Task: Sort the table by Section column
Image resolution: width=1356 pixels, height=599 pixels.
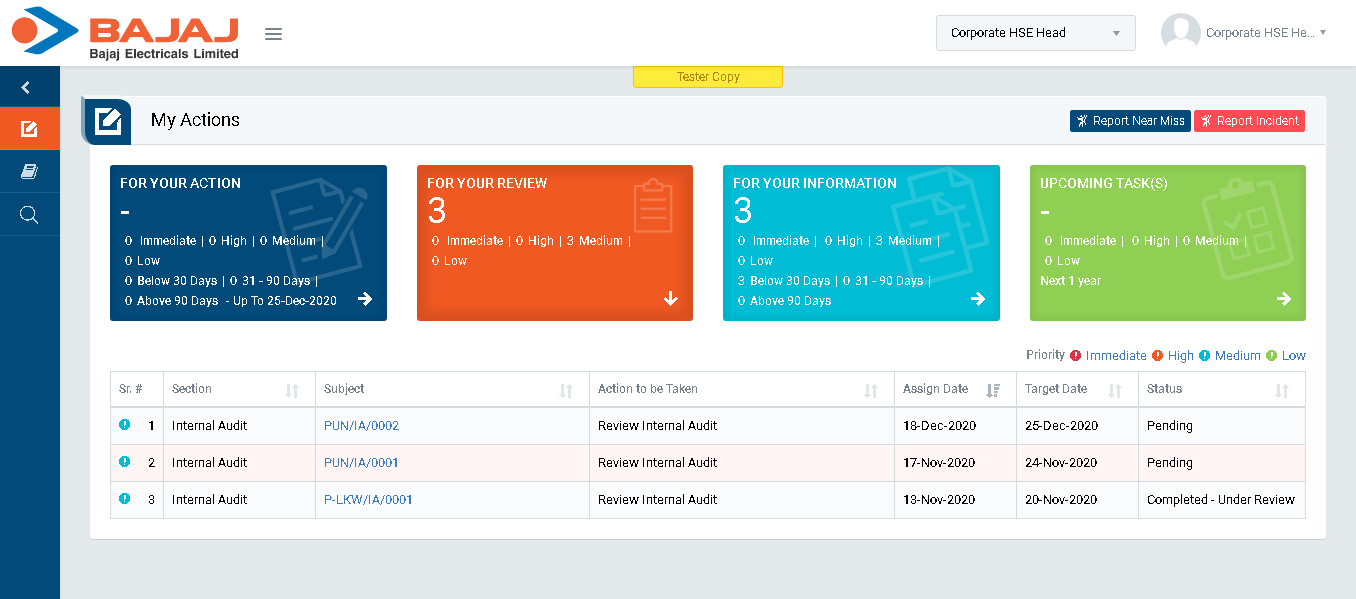Action: [292, 390]
